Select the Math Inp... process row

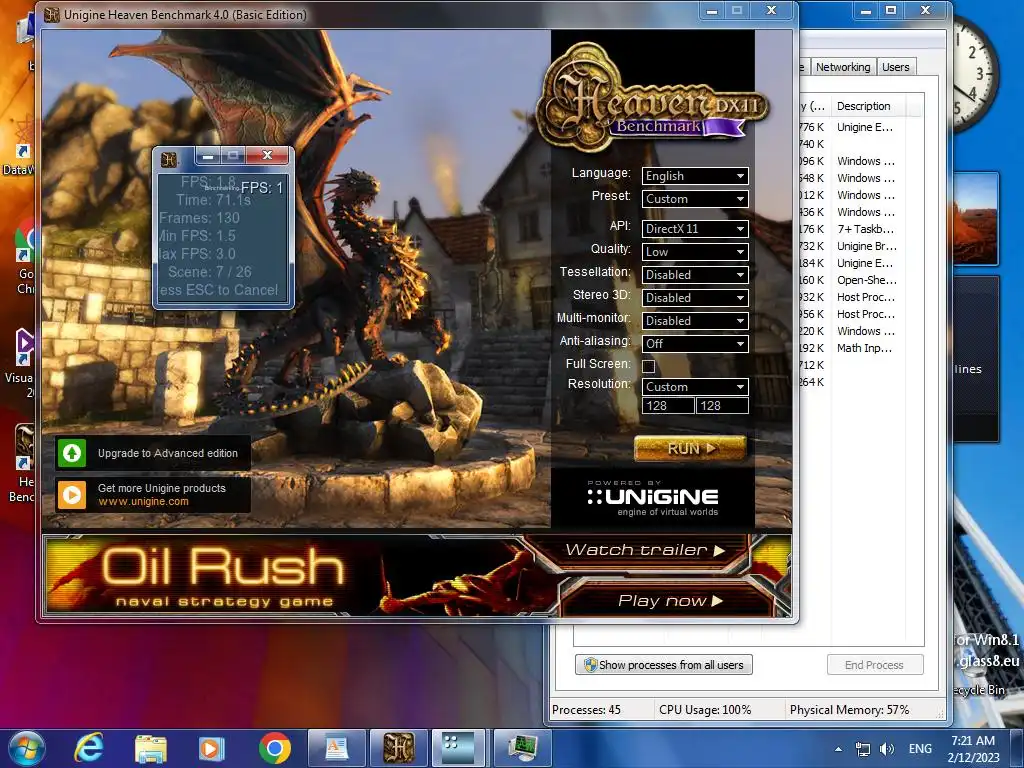pyautogui.click(x=864, y=348)
